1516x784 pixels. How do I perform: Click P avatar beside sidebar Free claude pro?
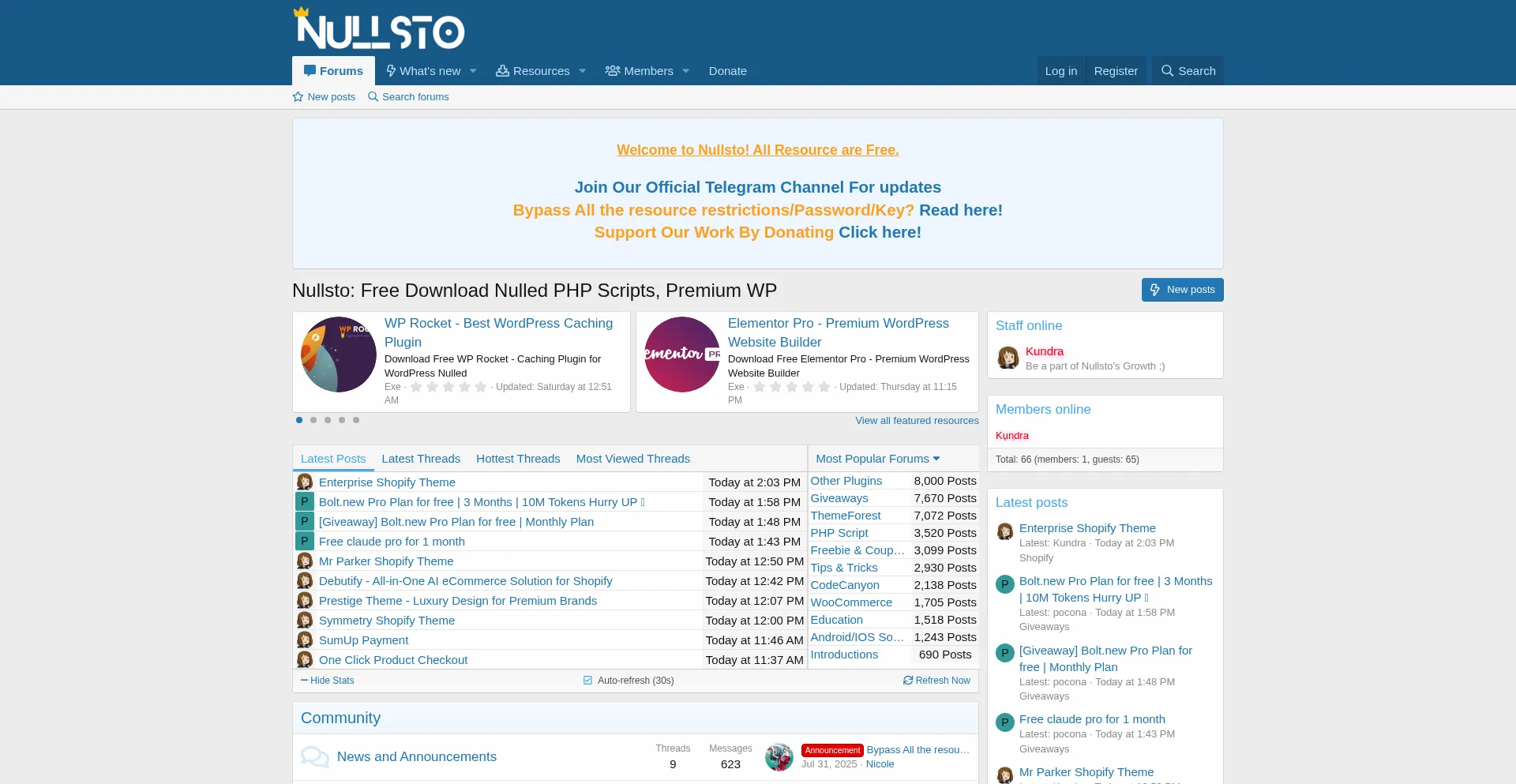1005,722
